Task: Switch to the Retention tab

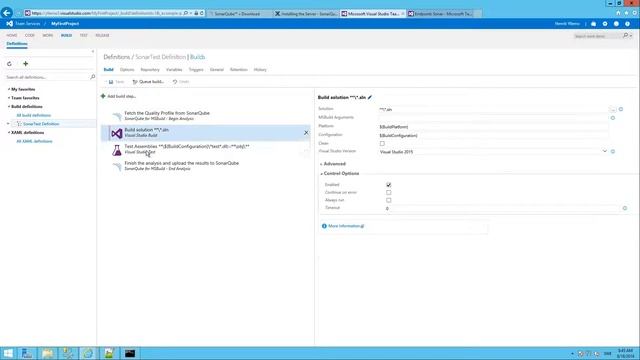Action: click(x=239, y=70)
